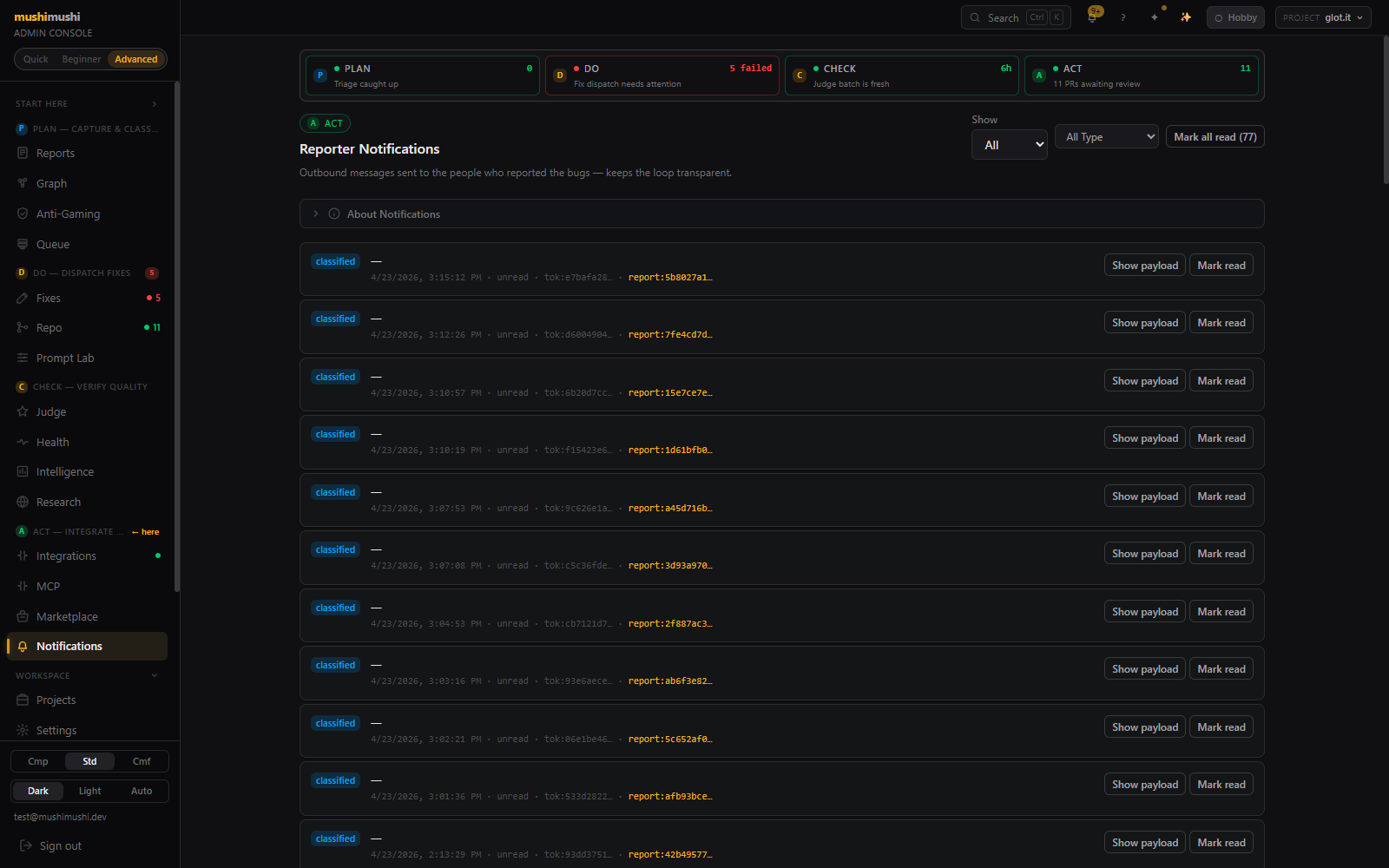The image size is (1389, 868).
Task: Open the Prompt Lab icon
Action: click(23, 358)
